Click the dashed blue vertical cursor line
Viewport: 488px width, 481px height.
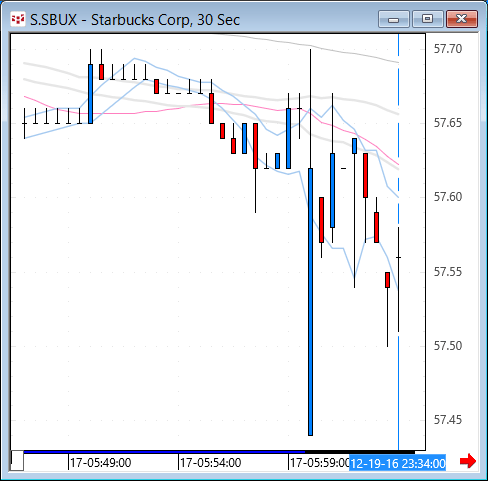398,242
